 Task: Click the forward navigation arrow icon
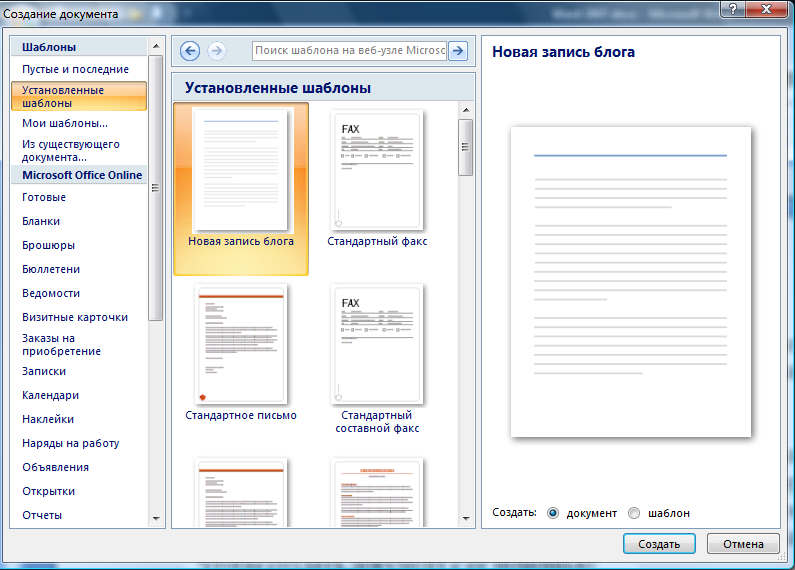[216, 51]
